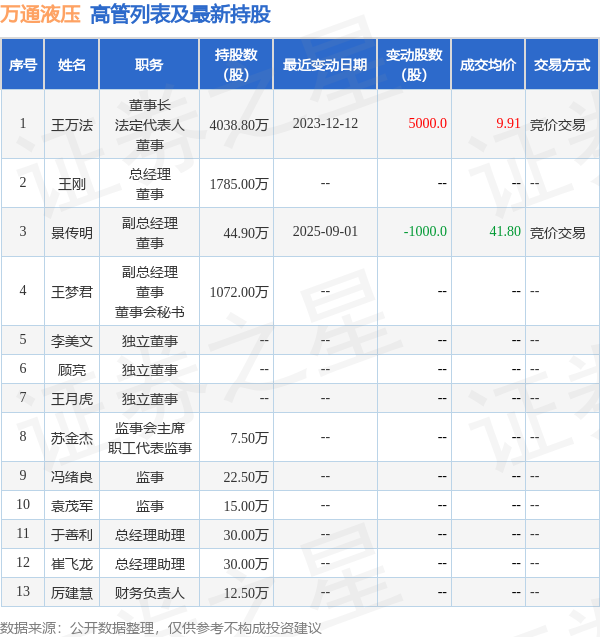Click the date 2023-12-12
The height and width of the screenshot is (637, 600).
coord(325,124)
